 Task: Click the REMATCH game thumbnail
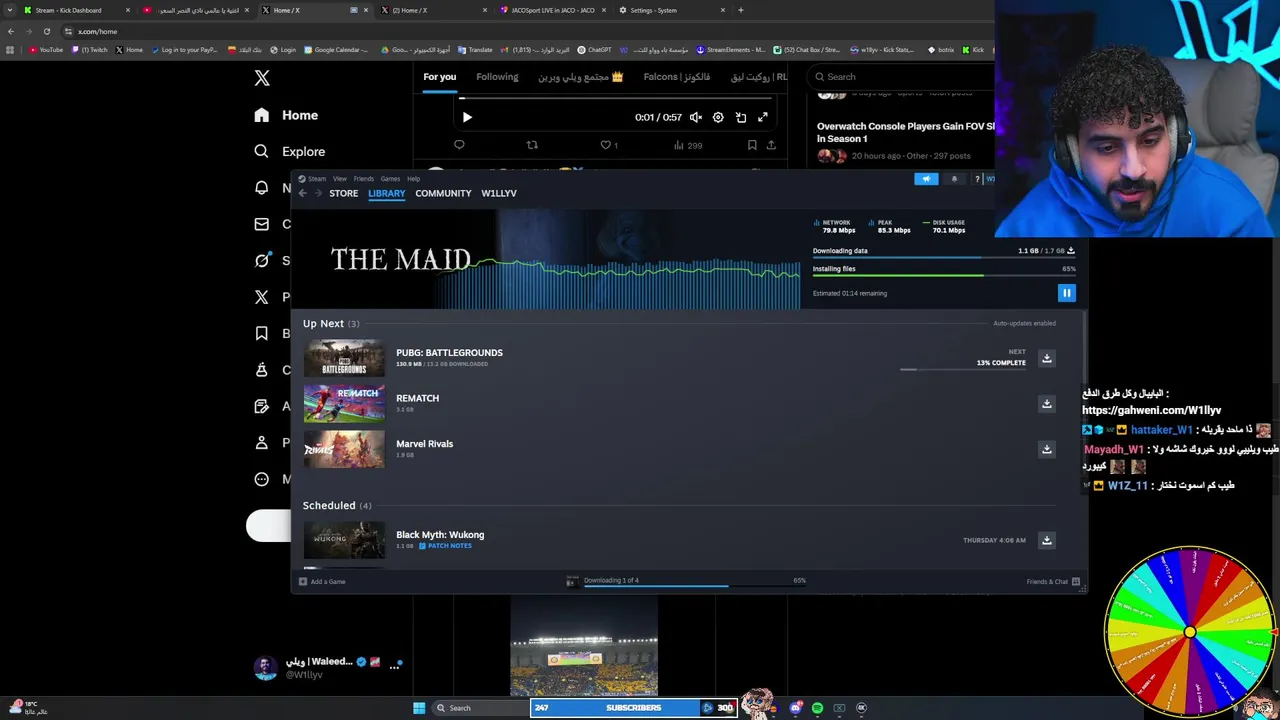coord(344,404)
